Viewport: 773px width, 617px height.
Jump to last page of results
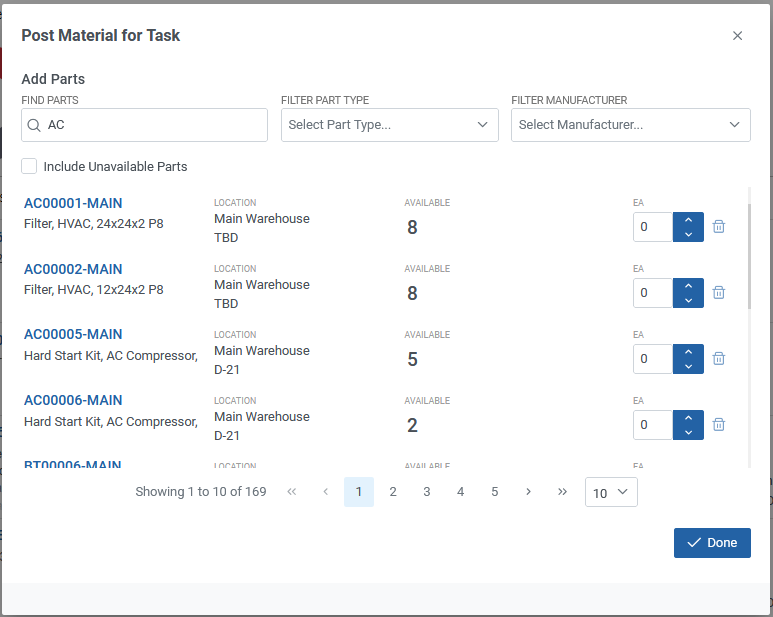click(x=562, y=492)
